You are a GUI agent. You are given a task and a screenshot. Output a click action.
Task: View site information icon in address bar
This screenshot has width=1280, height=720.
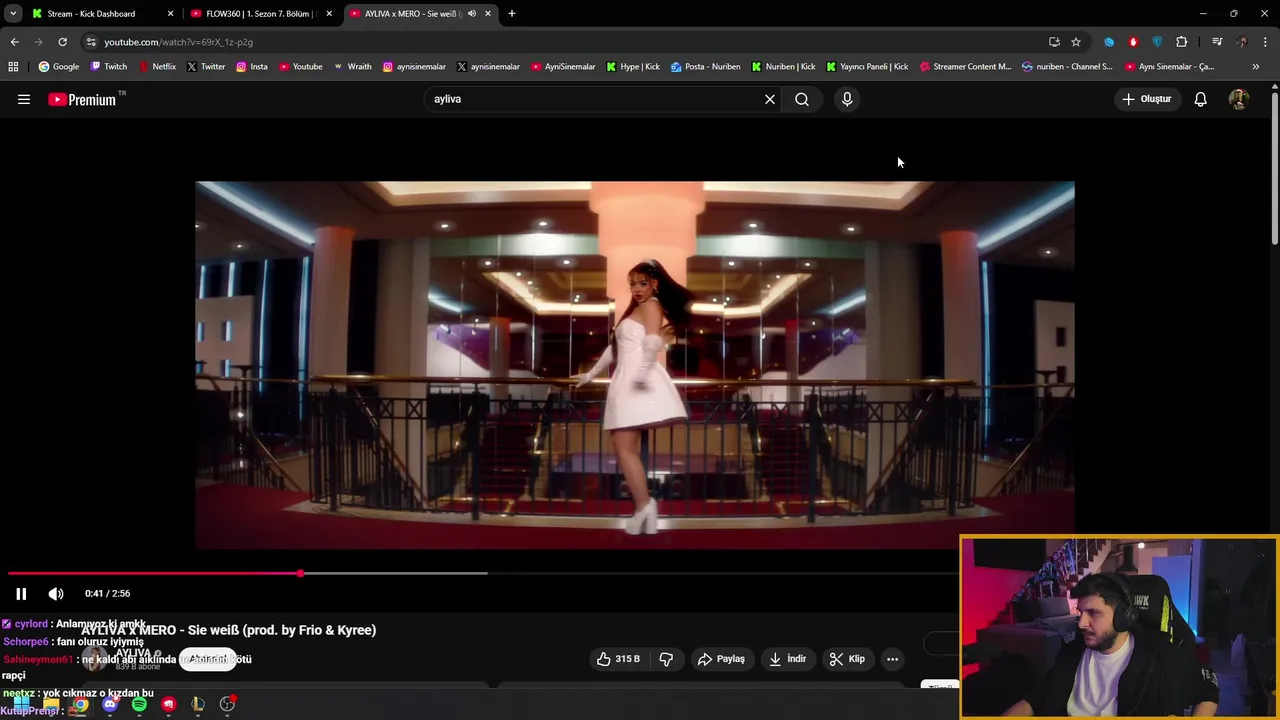[x=91, y=42]
